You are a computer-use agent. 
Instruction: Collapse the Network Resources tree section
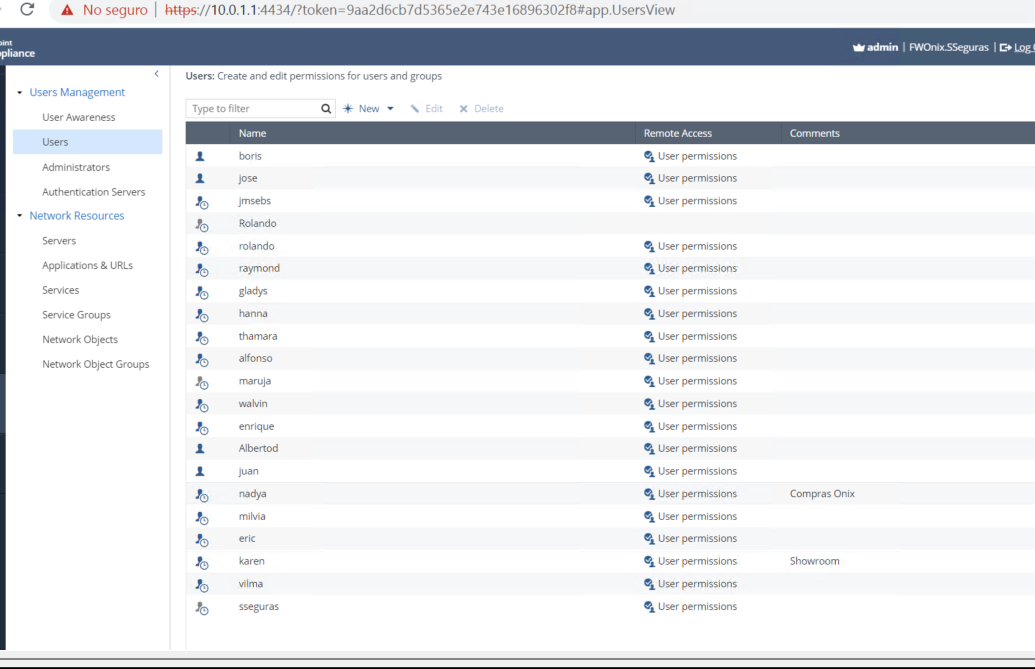click(19, 216)
